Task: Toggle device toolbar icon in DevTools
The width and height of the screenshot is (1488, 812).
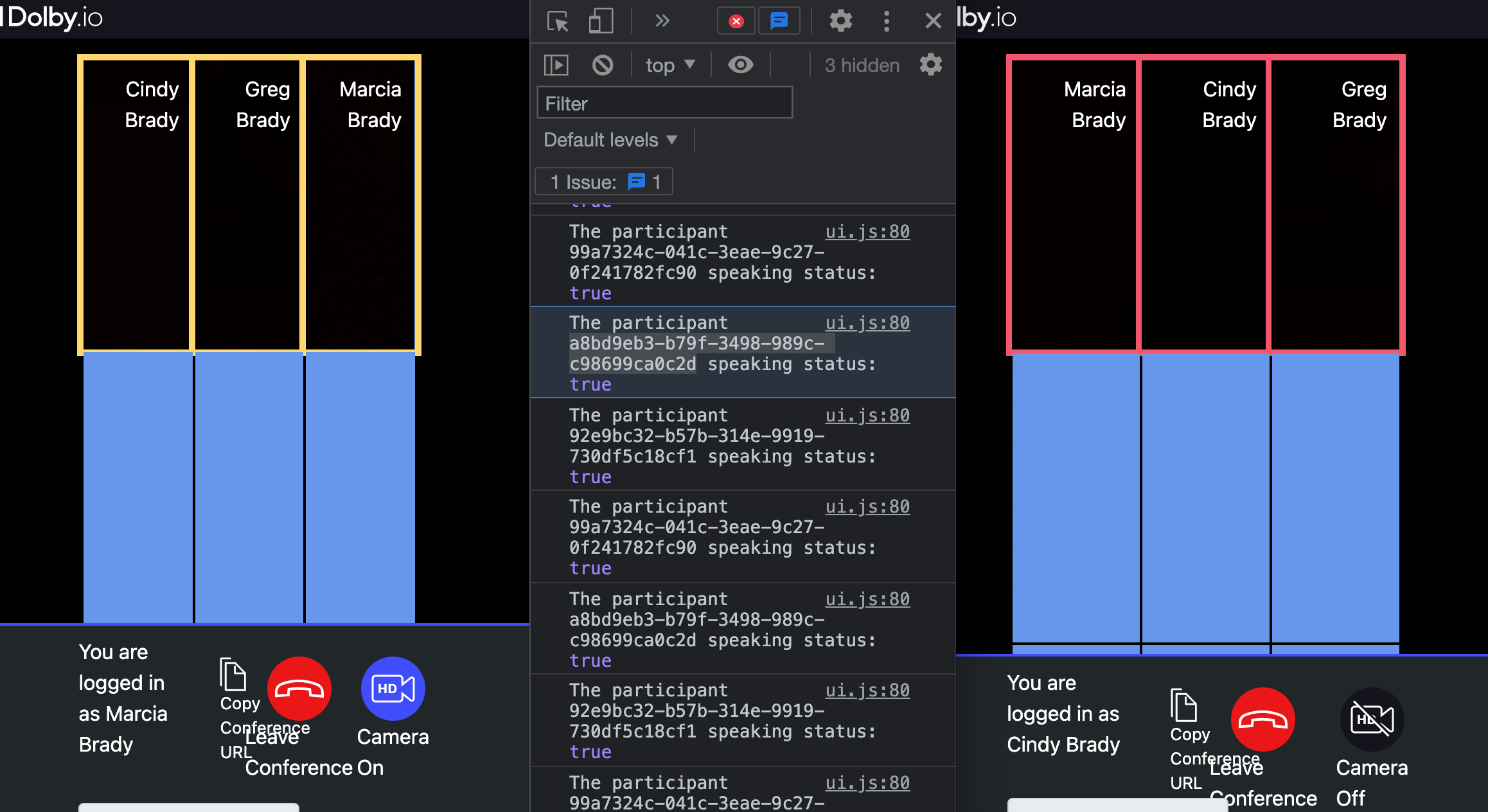Action: pos(601,21)
